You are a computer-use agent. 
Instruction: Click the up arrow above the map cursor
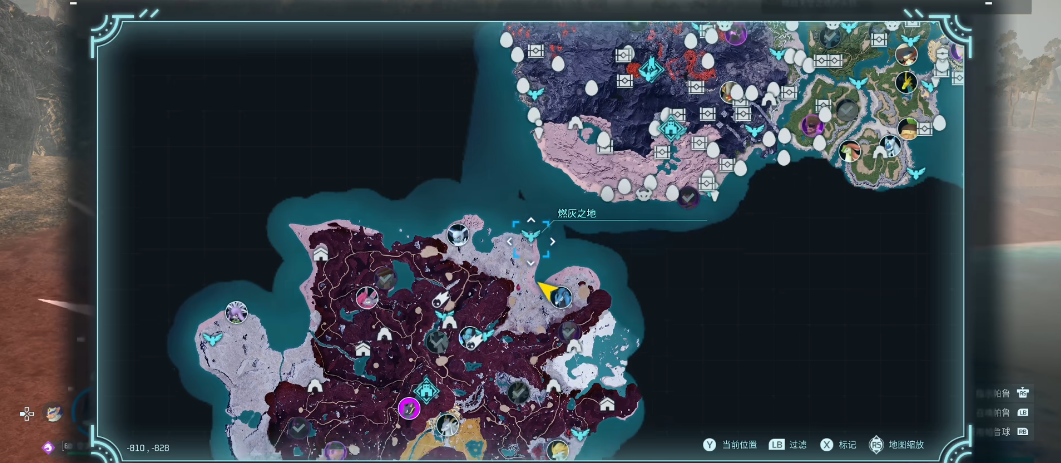[530, 221]
